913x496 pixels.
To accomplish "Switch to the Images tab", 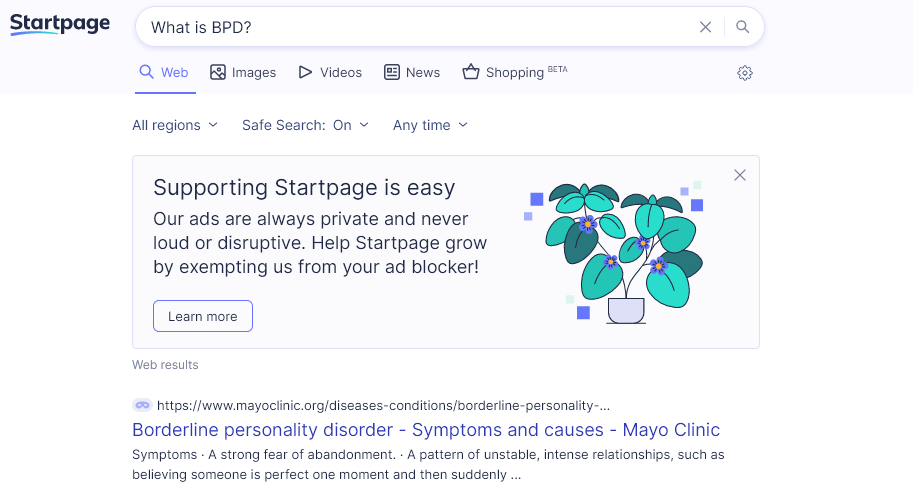I will [243, 72].
